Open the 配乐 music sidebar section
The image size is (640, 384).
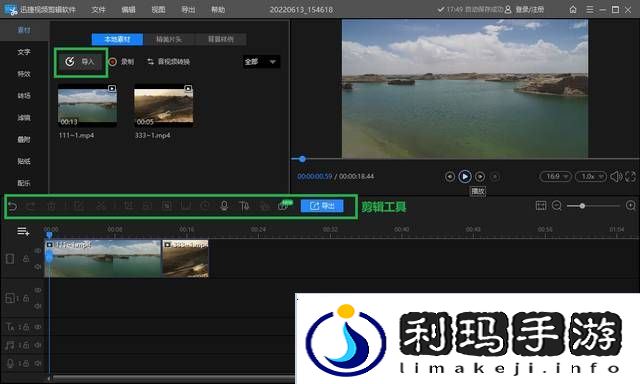pyautogui.click(x=24, y=183)
